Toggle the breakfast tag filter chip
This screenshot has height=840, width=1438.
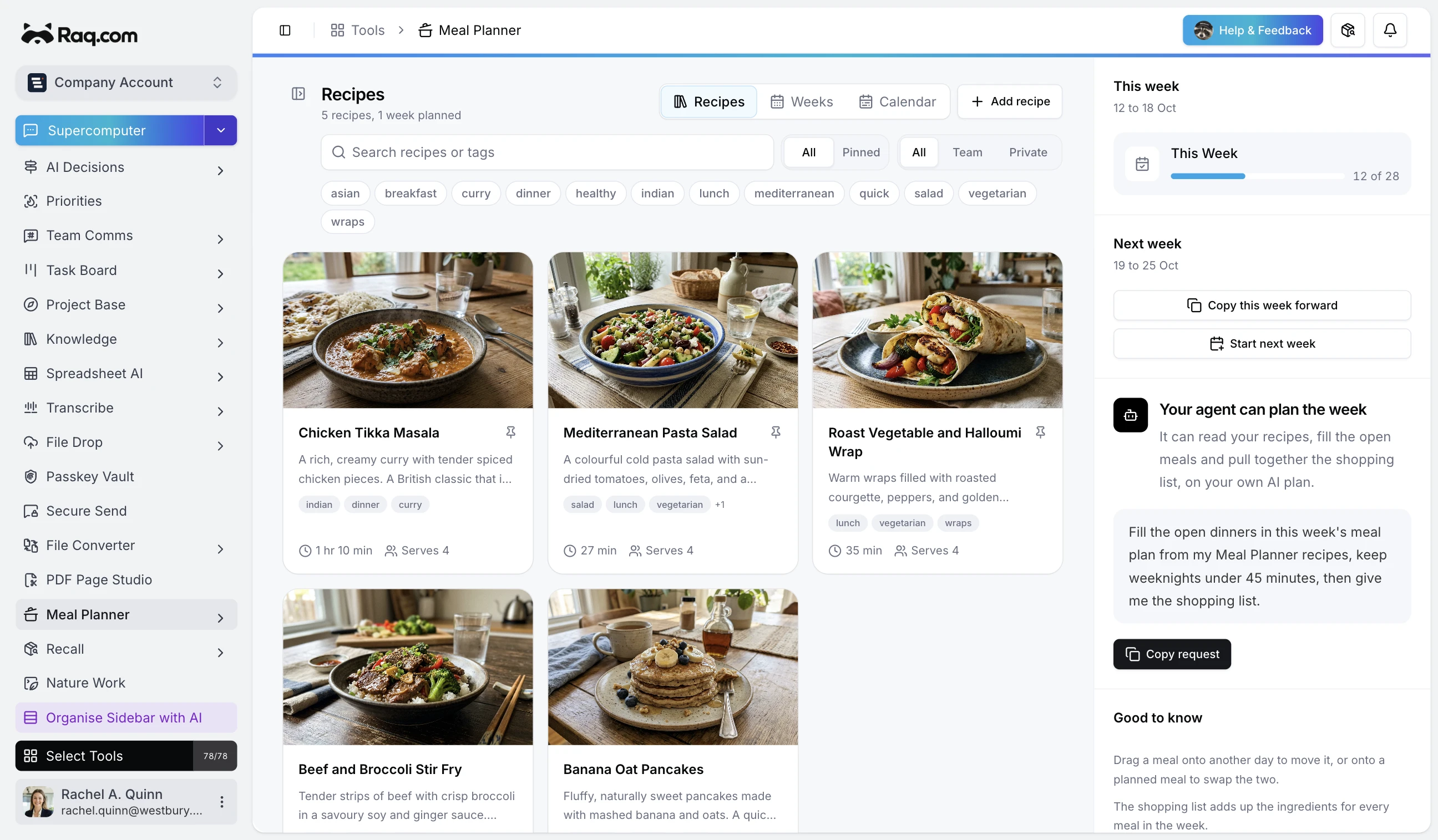(x=411, y=194)
